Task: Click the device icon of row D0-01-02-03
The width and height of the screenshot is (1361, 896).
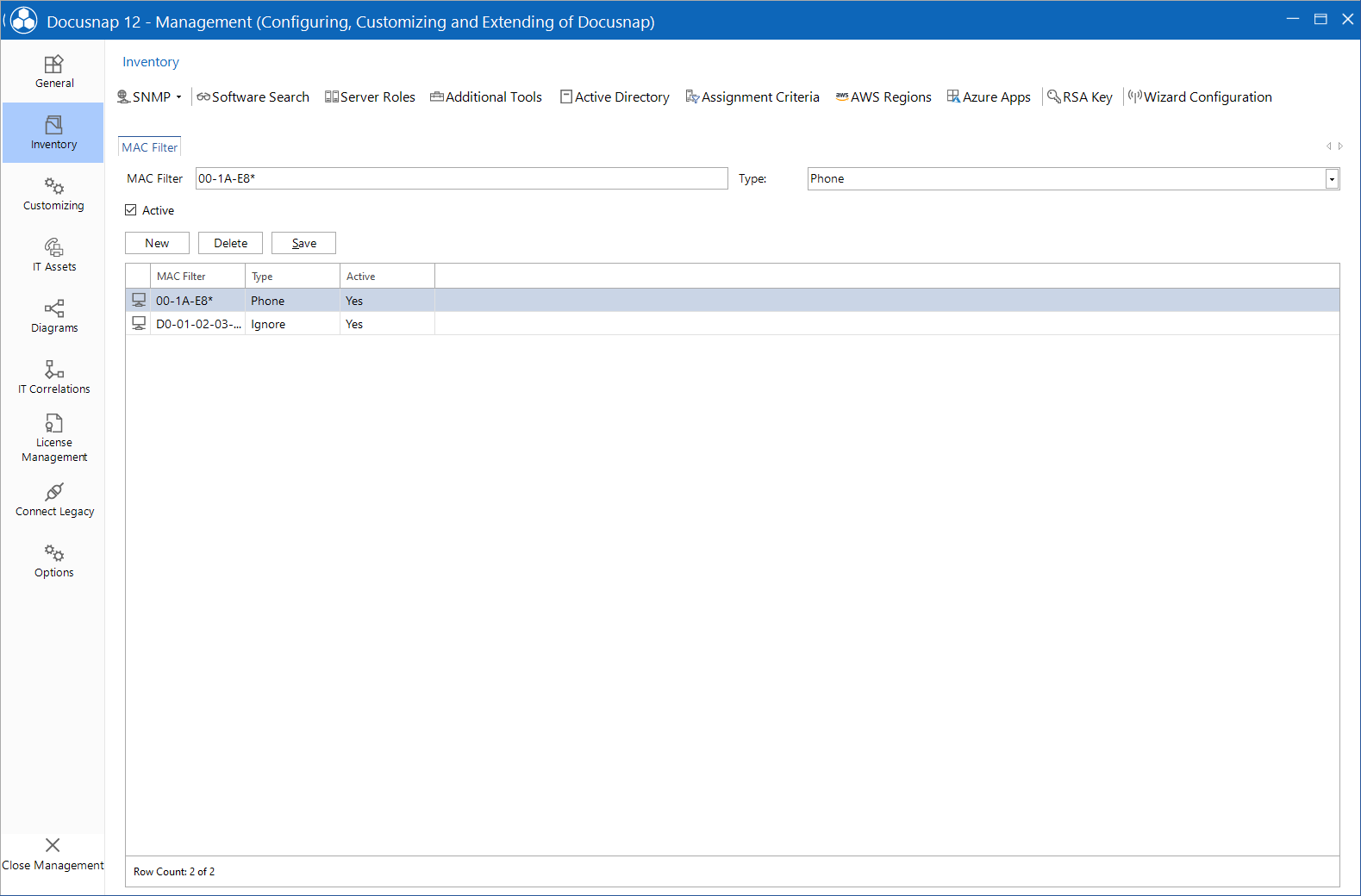Action: click(139, 323)
